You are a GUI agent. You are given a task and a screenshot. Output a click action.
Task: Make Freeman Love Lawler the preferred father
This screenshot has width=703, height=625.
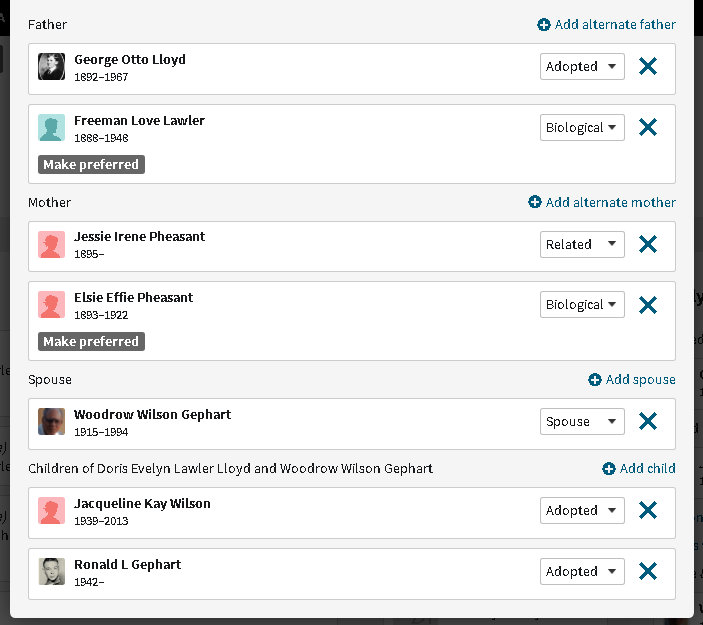point(91,164)
